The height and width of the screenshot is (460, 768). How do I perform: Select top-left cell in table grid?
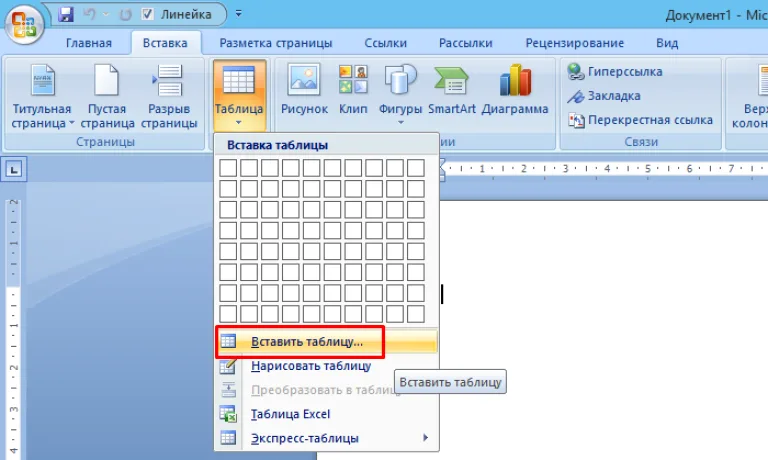(228, 168)
